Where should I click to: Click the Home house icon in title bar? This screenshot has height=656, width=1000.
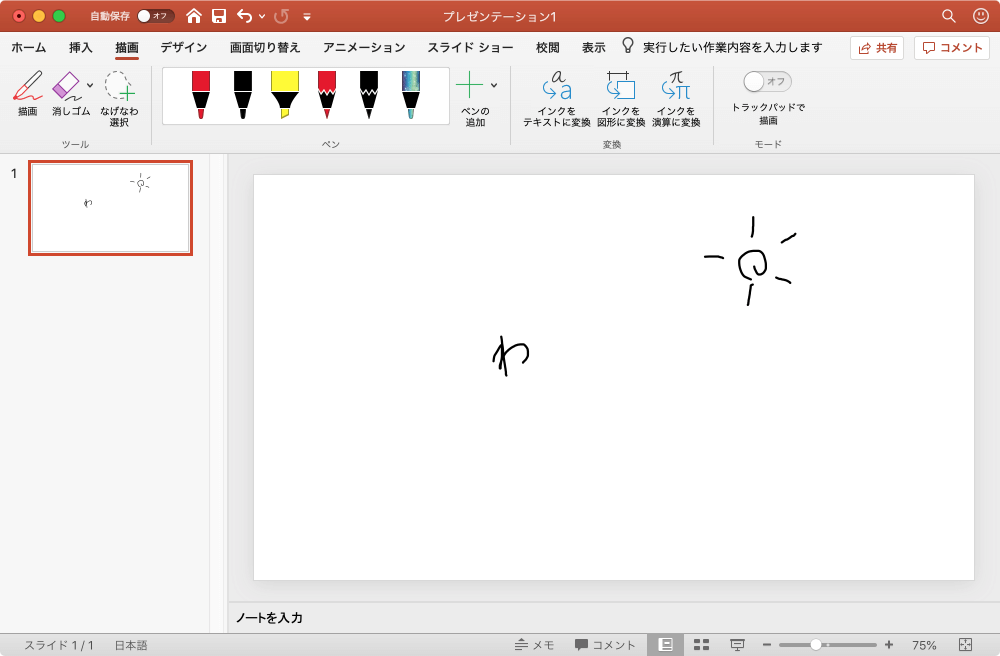click(194, 16)
